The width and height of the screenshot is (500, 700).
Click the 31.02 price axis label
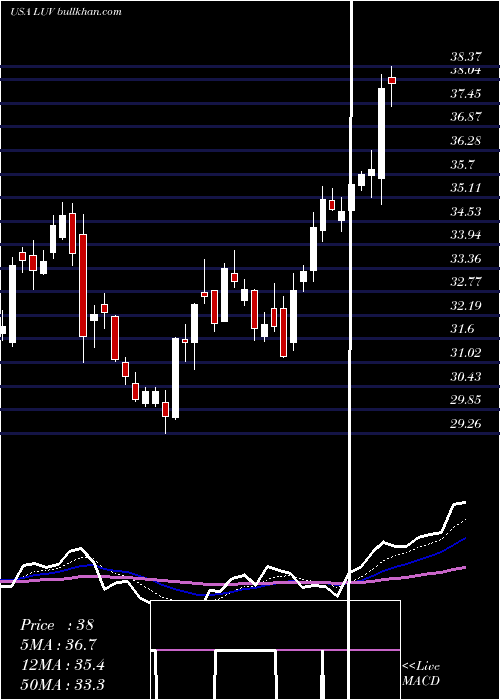(x=466, y=353)
